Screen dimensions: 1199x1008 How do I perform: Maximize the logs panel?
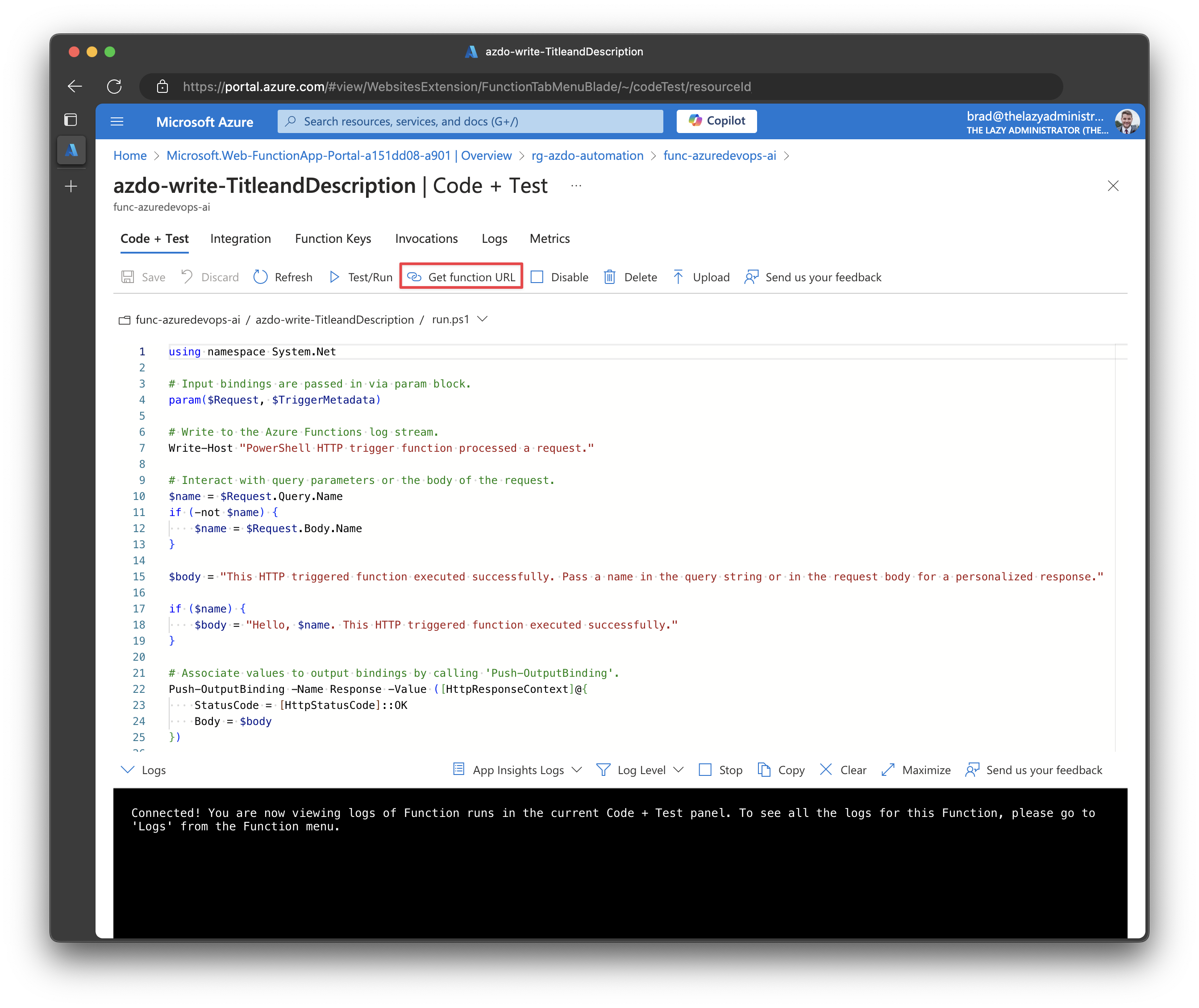click(916, 770)
